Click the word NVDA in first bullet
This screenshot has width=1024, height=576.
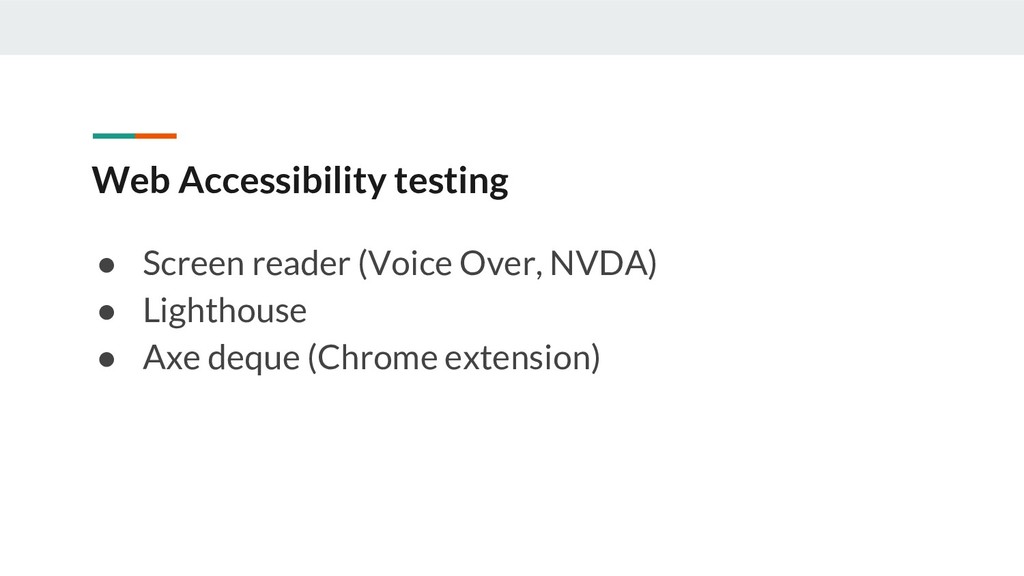click(600, 264)
